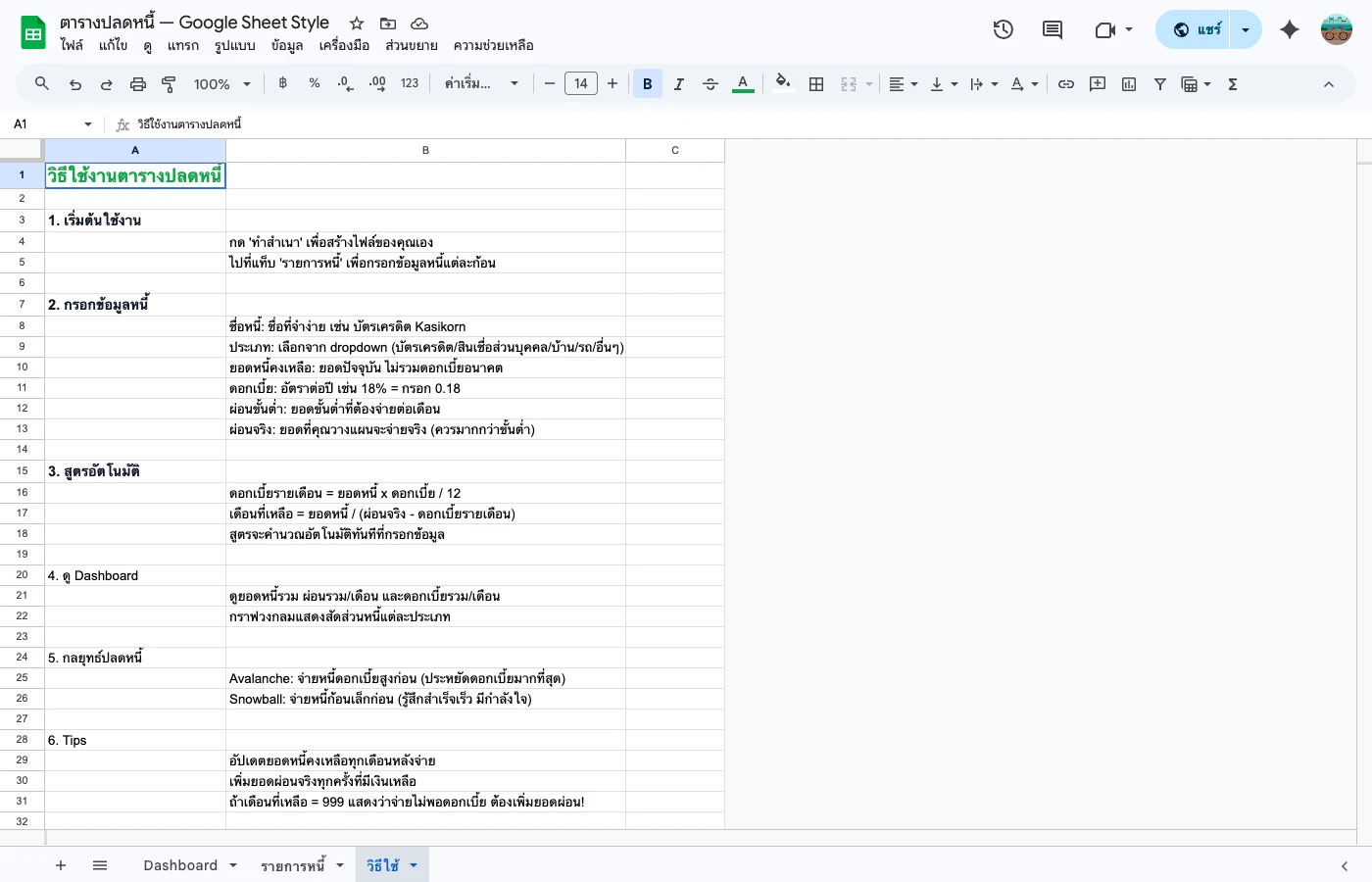The height and width of the screenshot is (882, 1372).
Task: Format value as currency (฿)
Action: point(282,83)
